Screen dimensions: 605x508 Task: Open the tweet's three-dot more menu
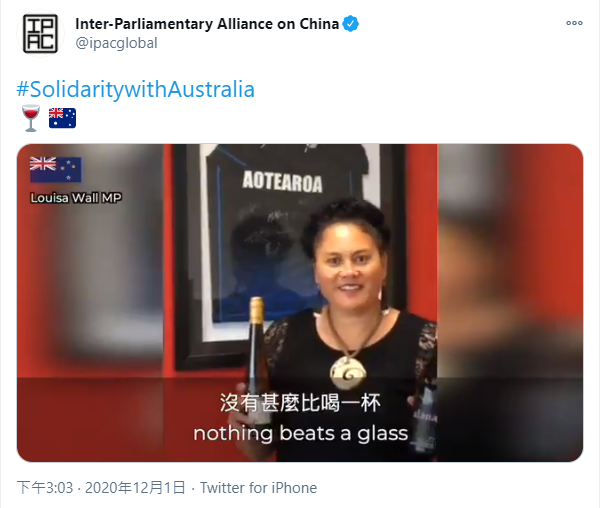pyautogui.click(x=574, y=23)
